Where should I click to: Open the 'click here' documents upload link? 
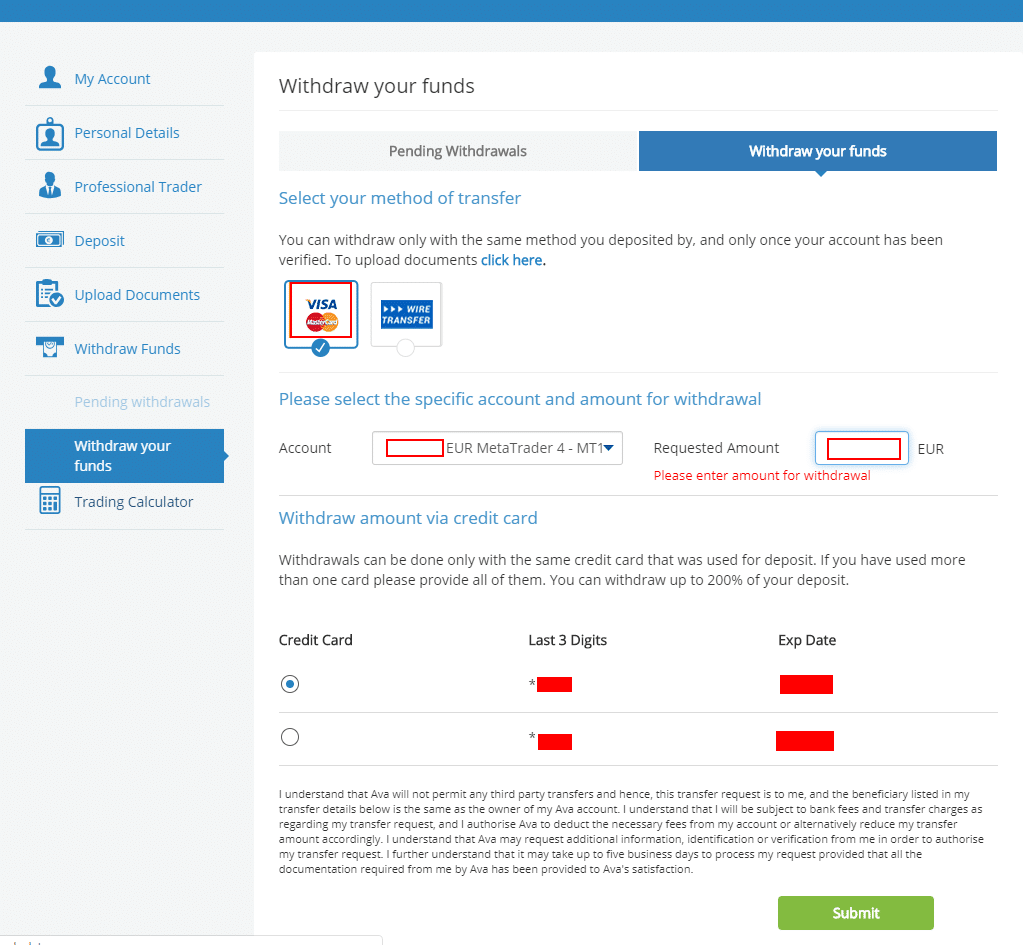pos(511,259)
